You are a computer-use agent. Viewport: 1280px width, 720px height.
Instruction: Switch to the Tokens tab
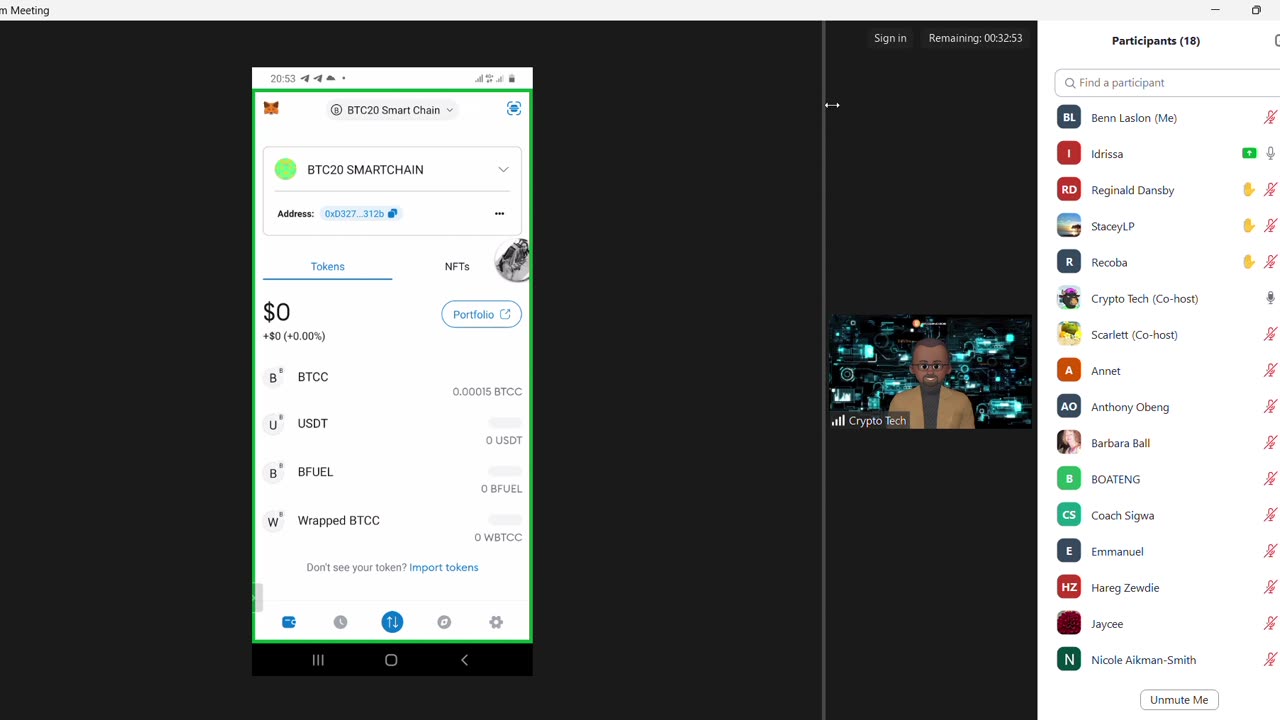[x=327, y=267]
